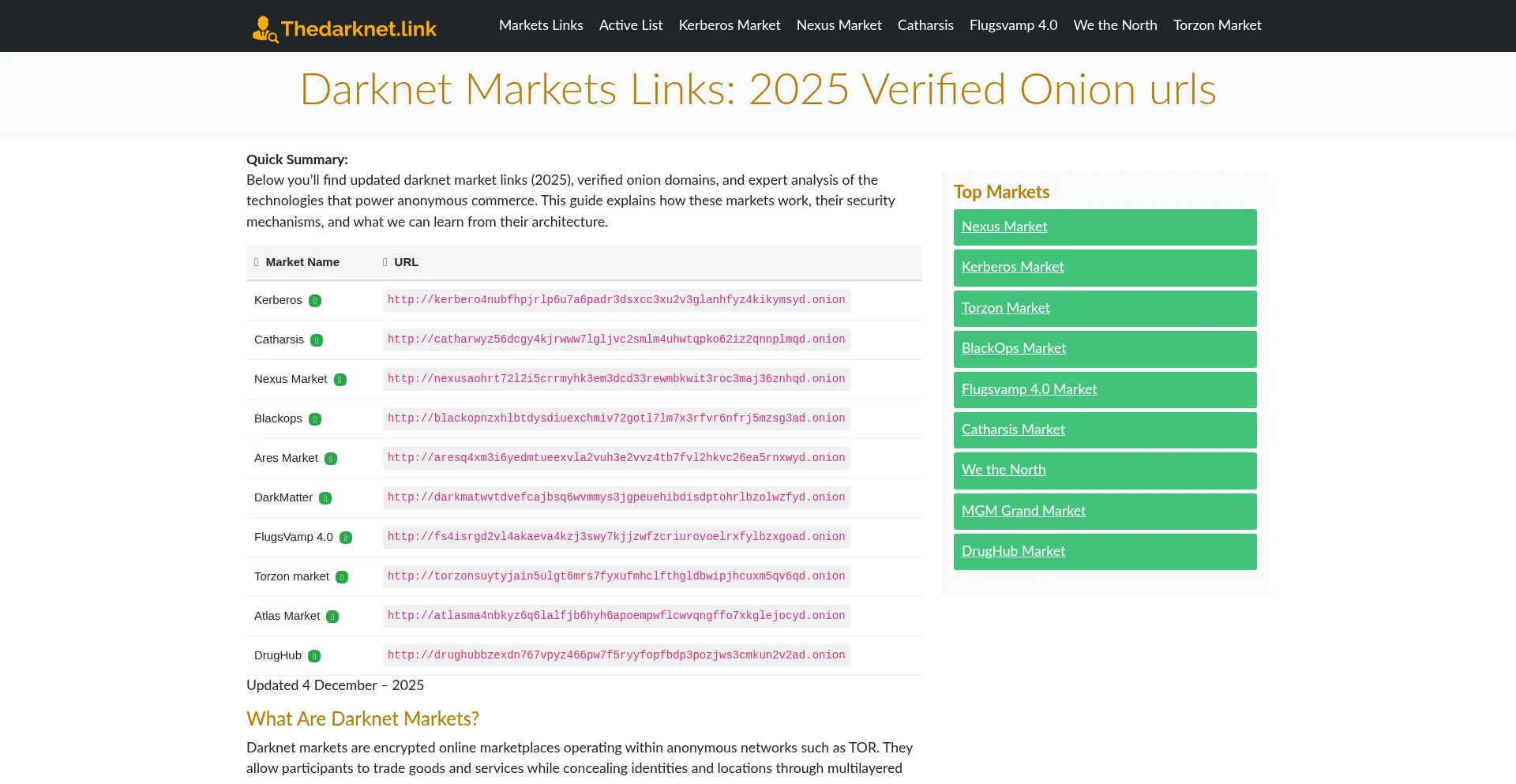Click the copy icon beside Ares Market

(332, 459)
